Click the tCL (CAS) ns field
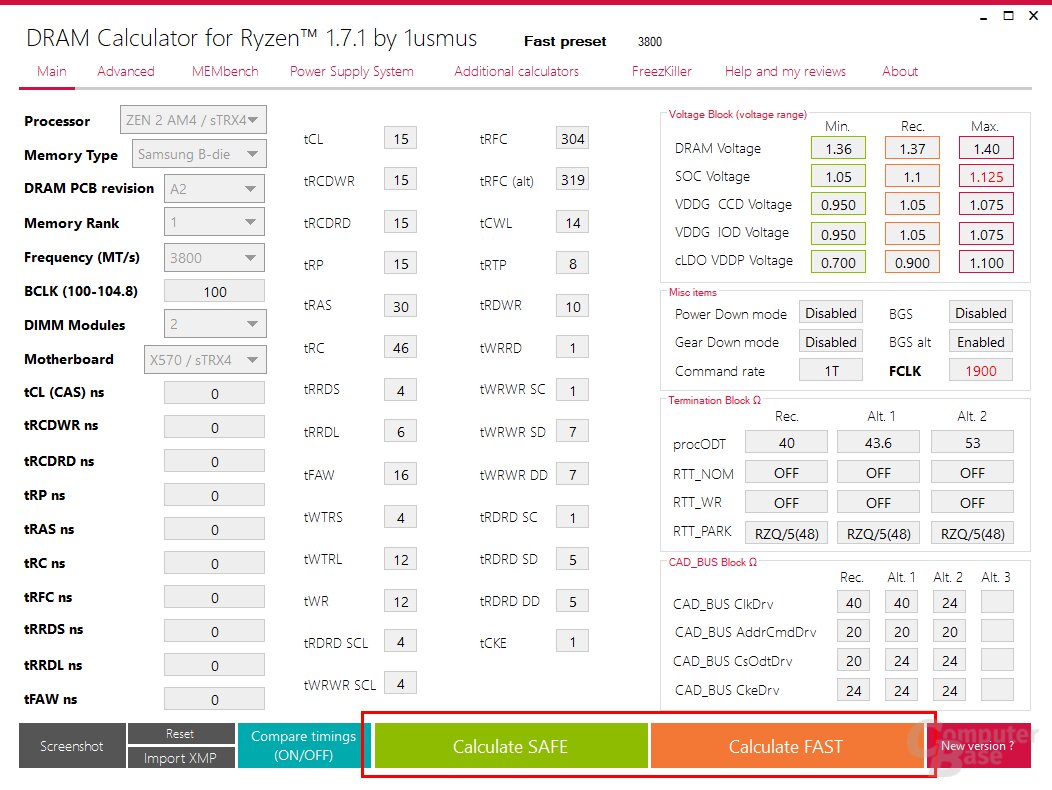The width and height of the screenshot is (1052, 790). (x=215, y=393)
